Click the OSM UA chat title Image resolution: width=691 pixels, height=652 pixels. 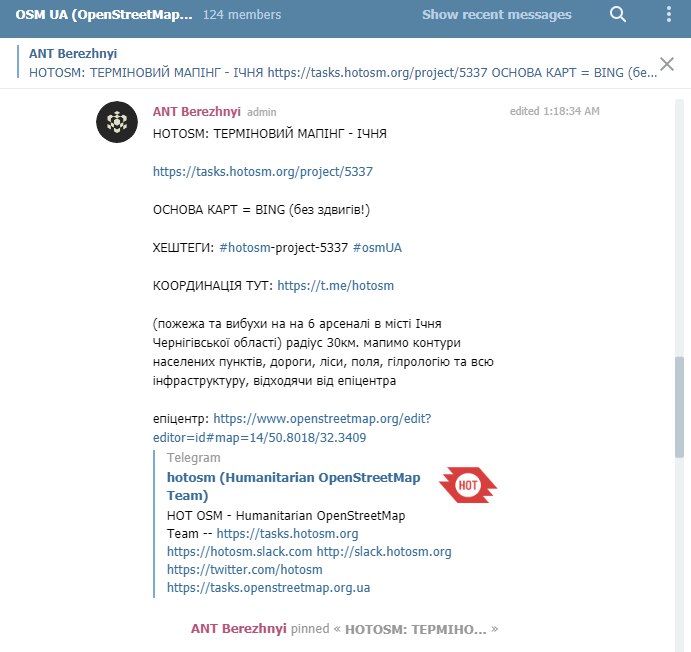pyautogui.click(x=104, y=15)
